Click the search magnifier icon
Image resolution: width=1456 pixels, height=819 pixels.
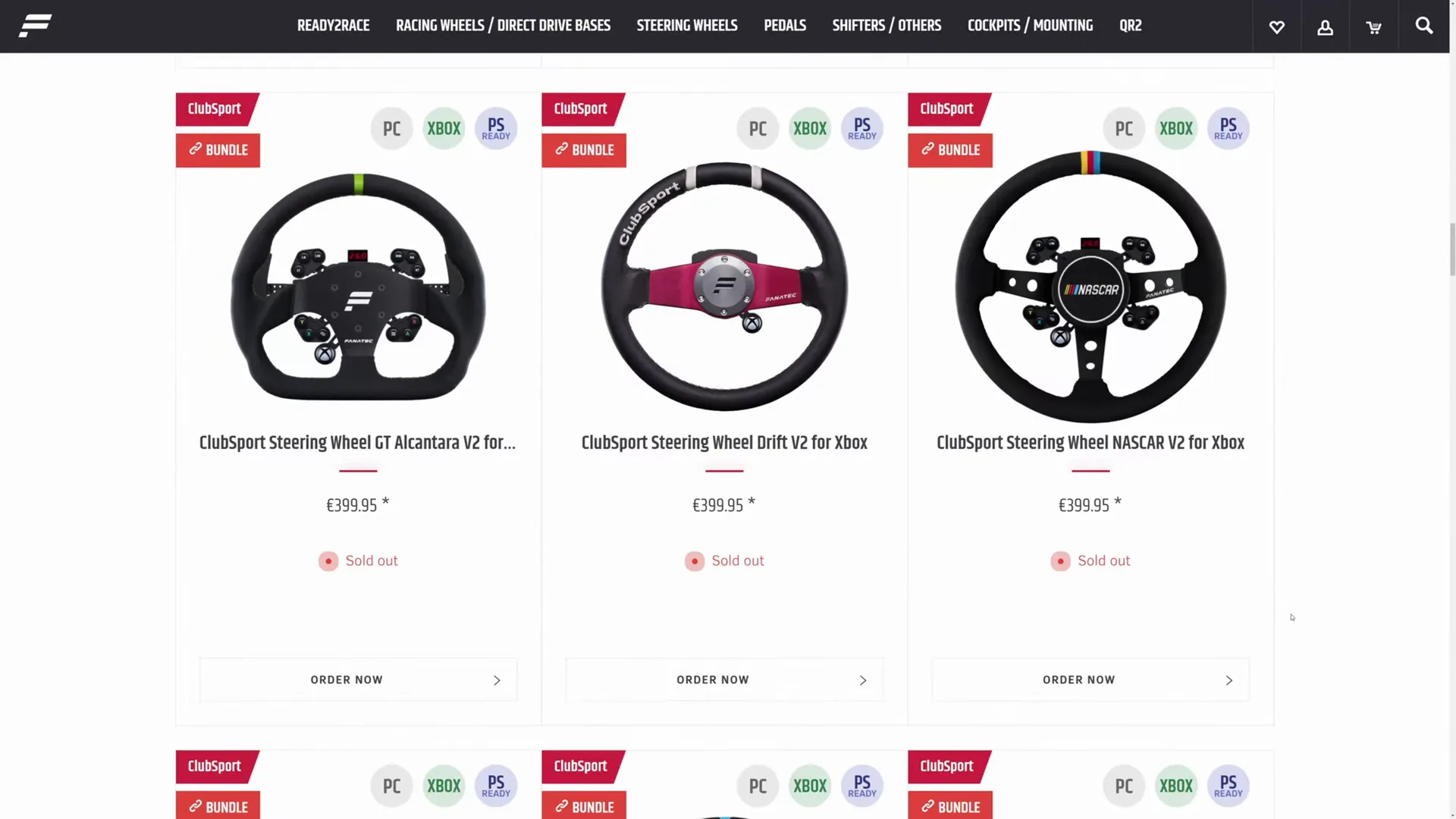(1424, 26)
